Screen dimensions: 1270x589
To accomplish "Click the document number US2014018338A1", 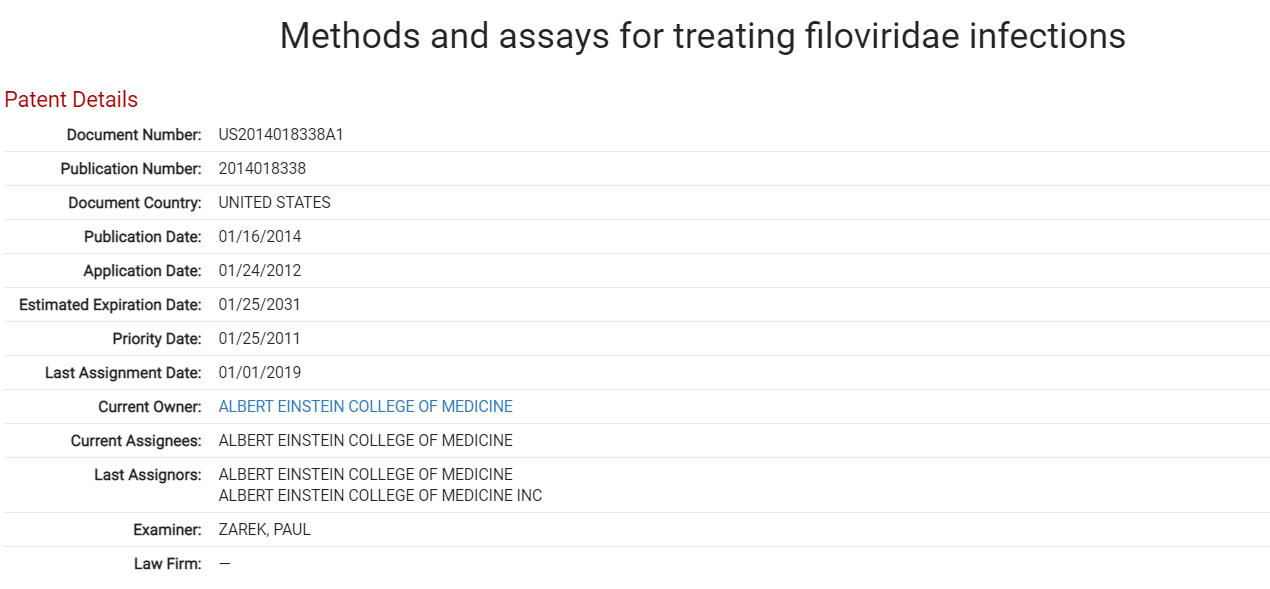I will click(x=281, y=135).
